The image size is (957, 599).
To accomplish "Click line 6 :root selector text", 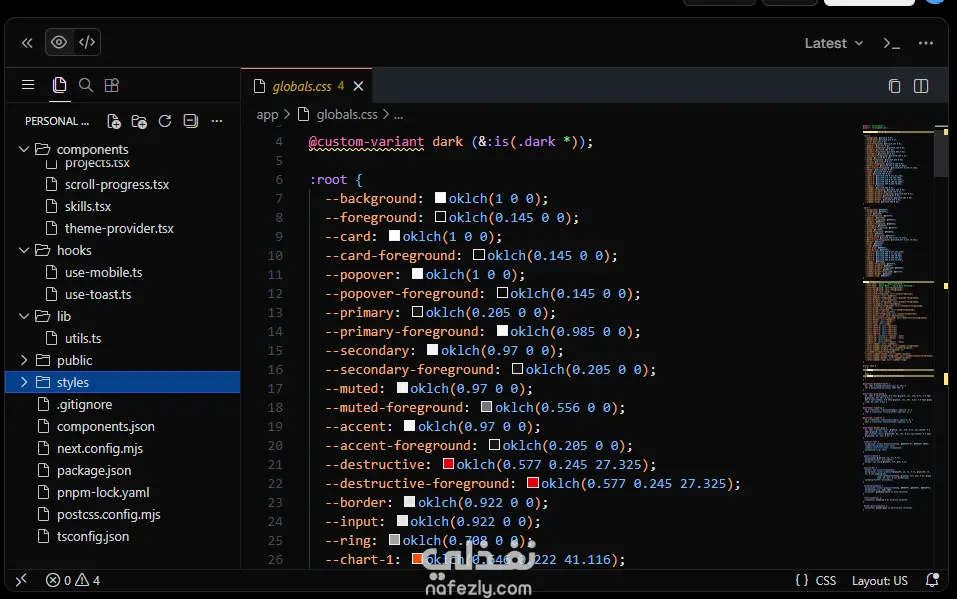I will click(329, 180).
